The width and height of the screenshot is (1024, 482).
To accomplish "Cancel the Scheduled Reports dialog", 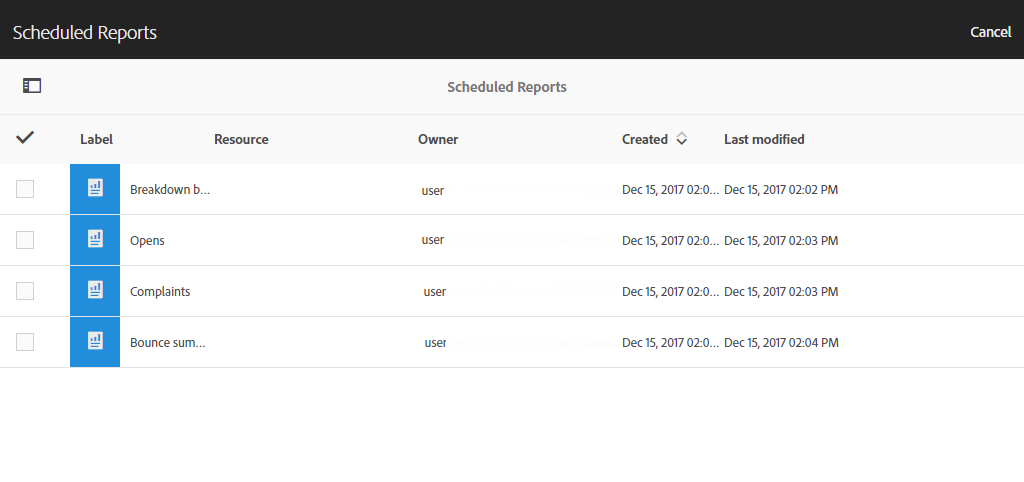I will 990,32.
